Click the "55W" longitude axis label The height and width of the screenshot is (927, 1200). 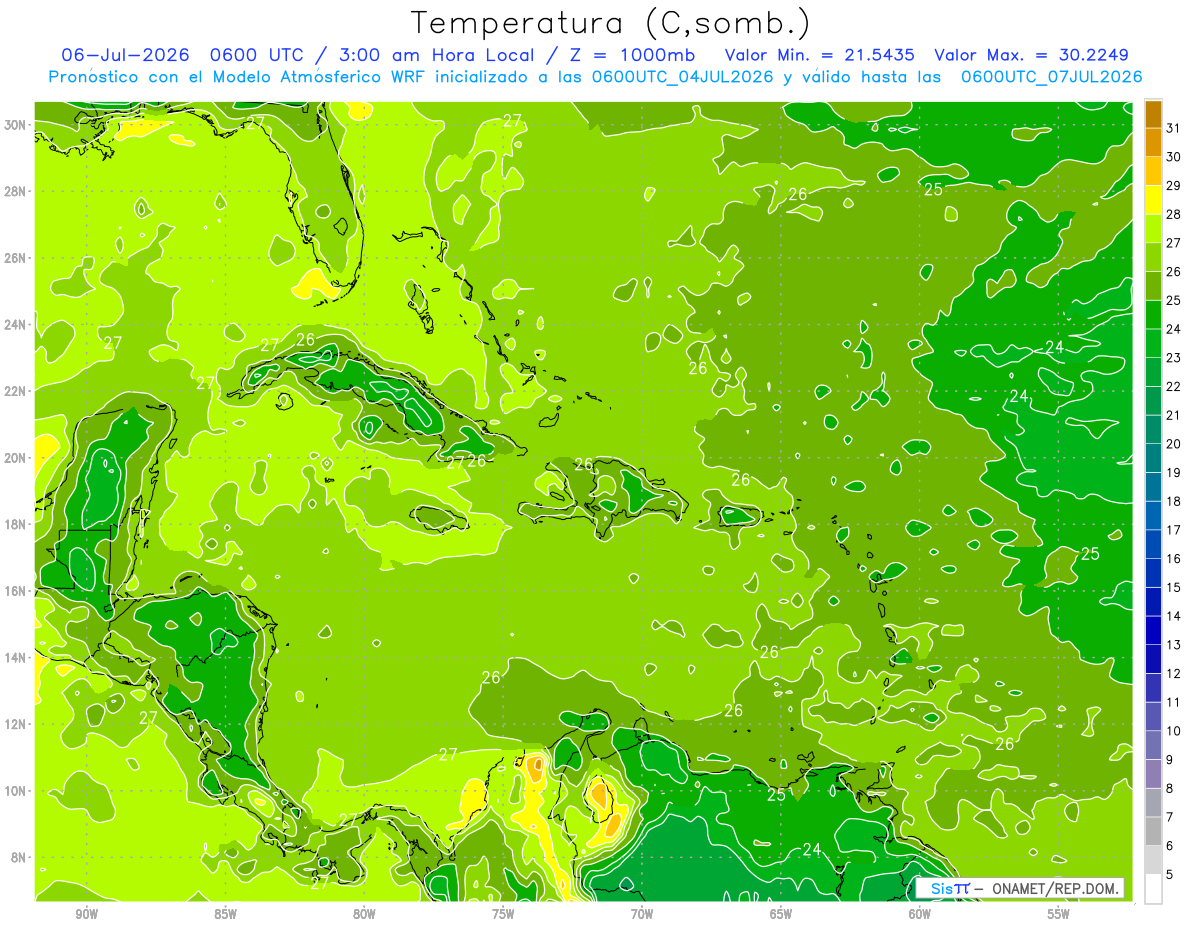click(x=1059, y=913)
